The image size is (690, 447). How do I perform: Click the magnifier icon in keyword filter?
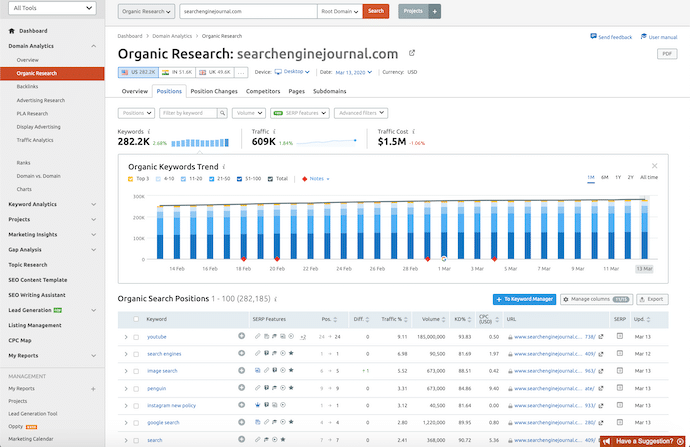(x=223, y=113)
